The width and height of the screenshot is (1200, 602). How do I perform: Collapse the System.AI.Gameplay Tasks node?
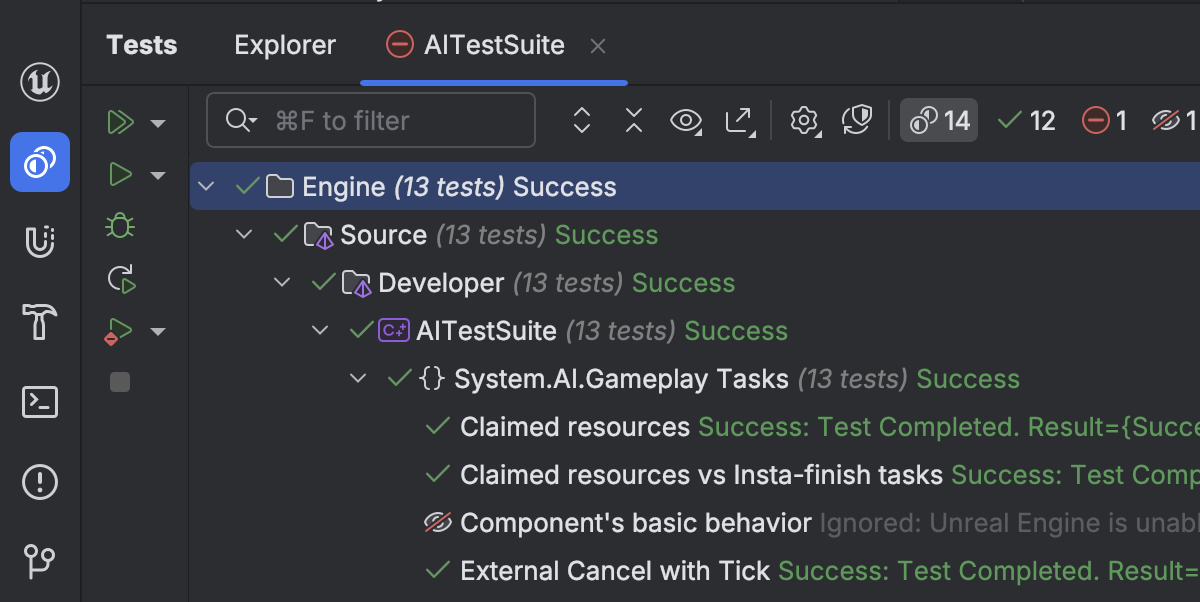click(x=358, y=379)
